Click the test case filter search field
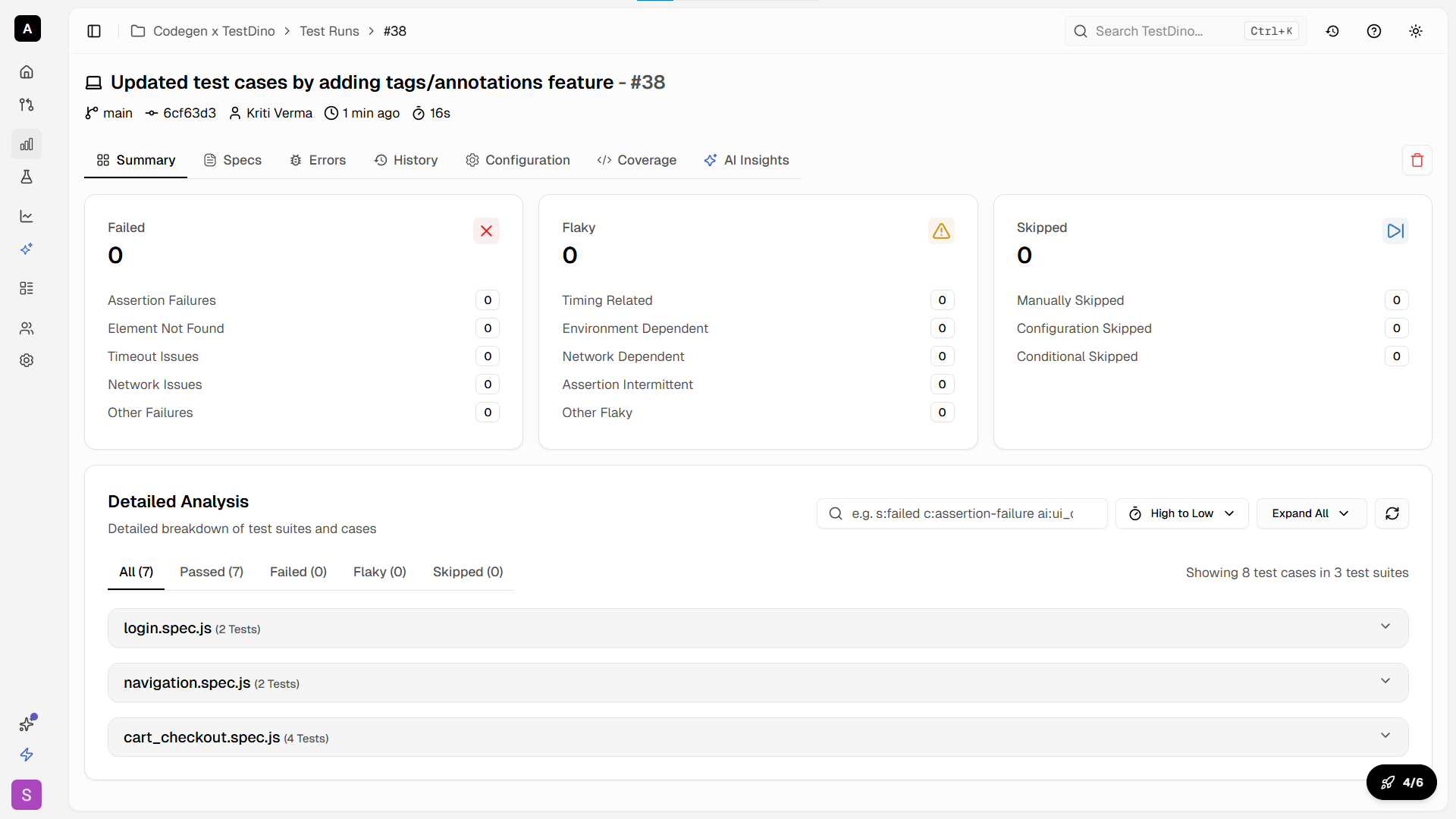 tap(962, 513)
